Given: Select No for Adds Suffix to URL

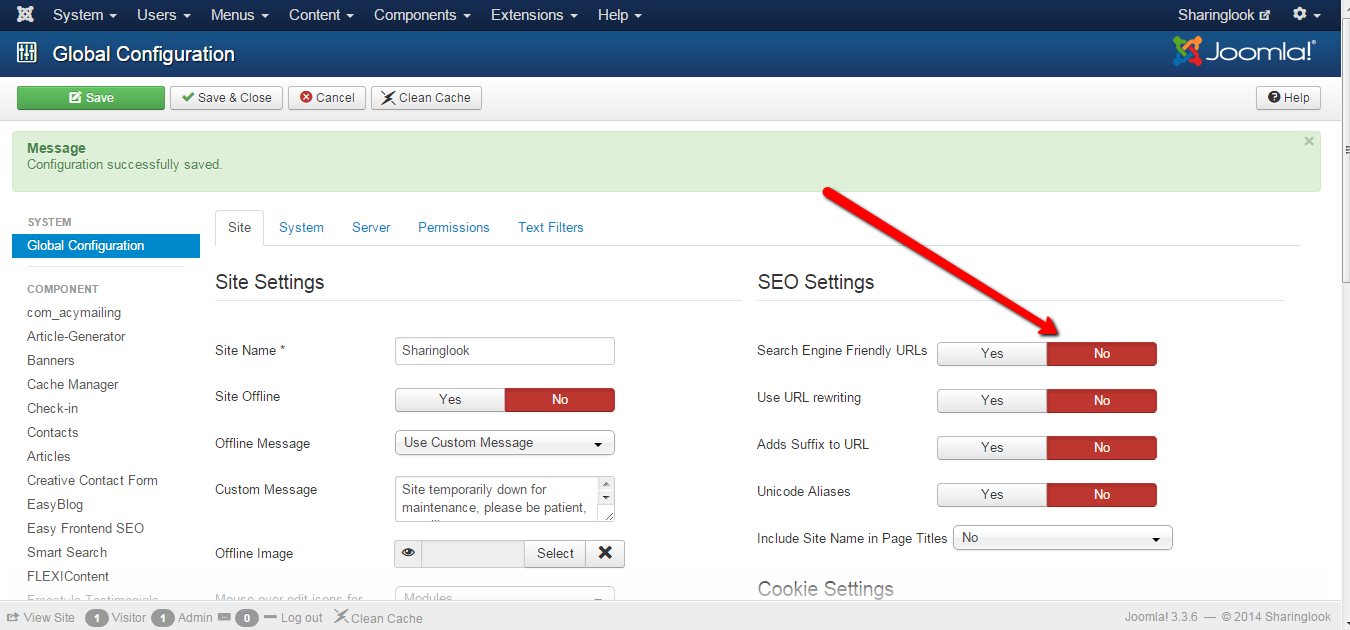Looking at the screenshot, I should [x=1102, y=448].
